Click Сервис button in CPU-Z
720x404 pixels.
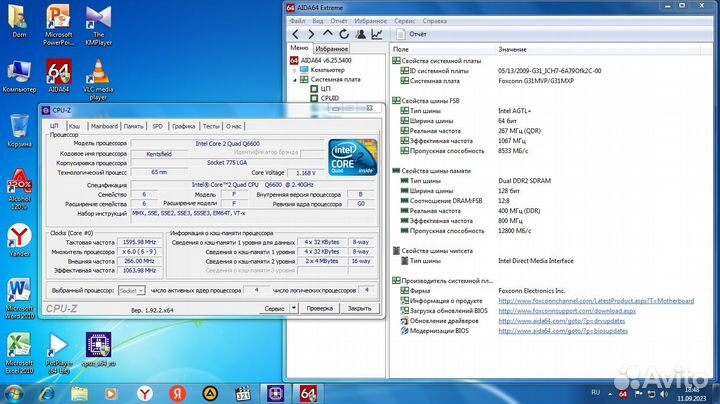point(274,309)
